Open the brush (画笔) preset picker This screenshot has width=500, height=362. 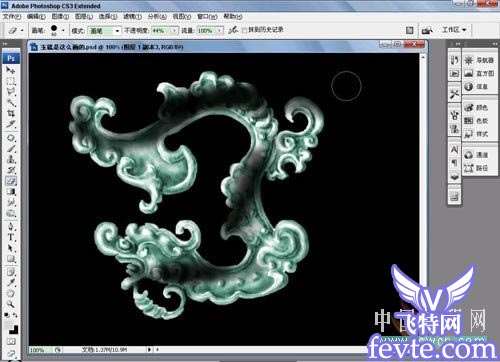[x=57, y=30]
